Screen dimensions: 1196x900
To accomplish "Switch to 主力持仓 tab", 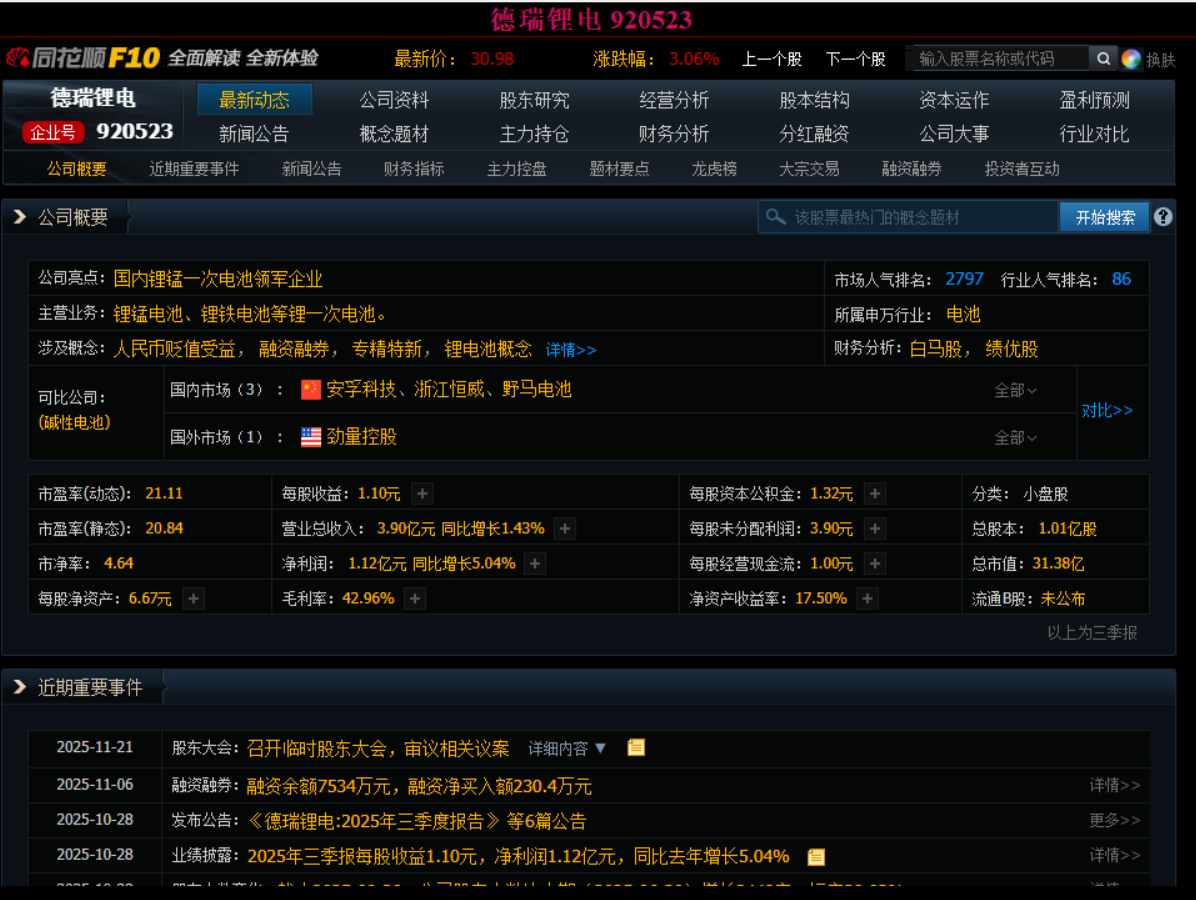I will point(535,134).
